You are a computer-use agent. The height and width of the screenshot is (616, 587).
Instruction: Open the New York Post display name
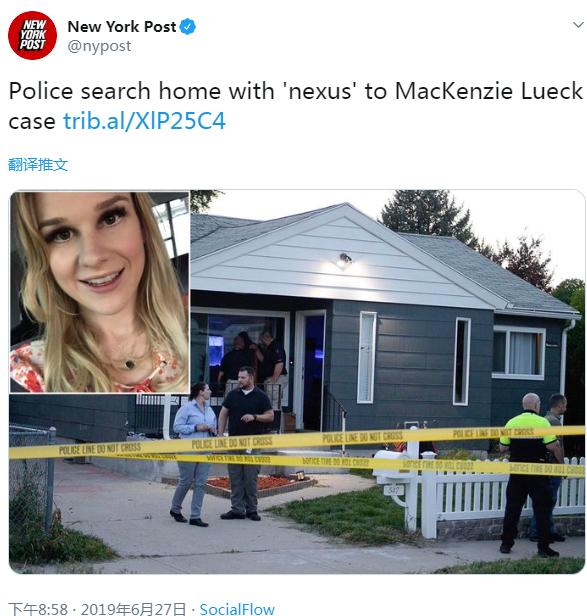pyautogui.click(x=121, y=27)
